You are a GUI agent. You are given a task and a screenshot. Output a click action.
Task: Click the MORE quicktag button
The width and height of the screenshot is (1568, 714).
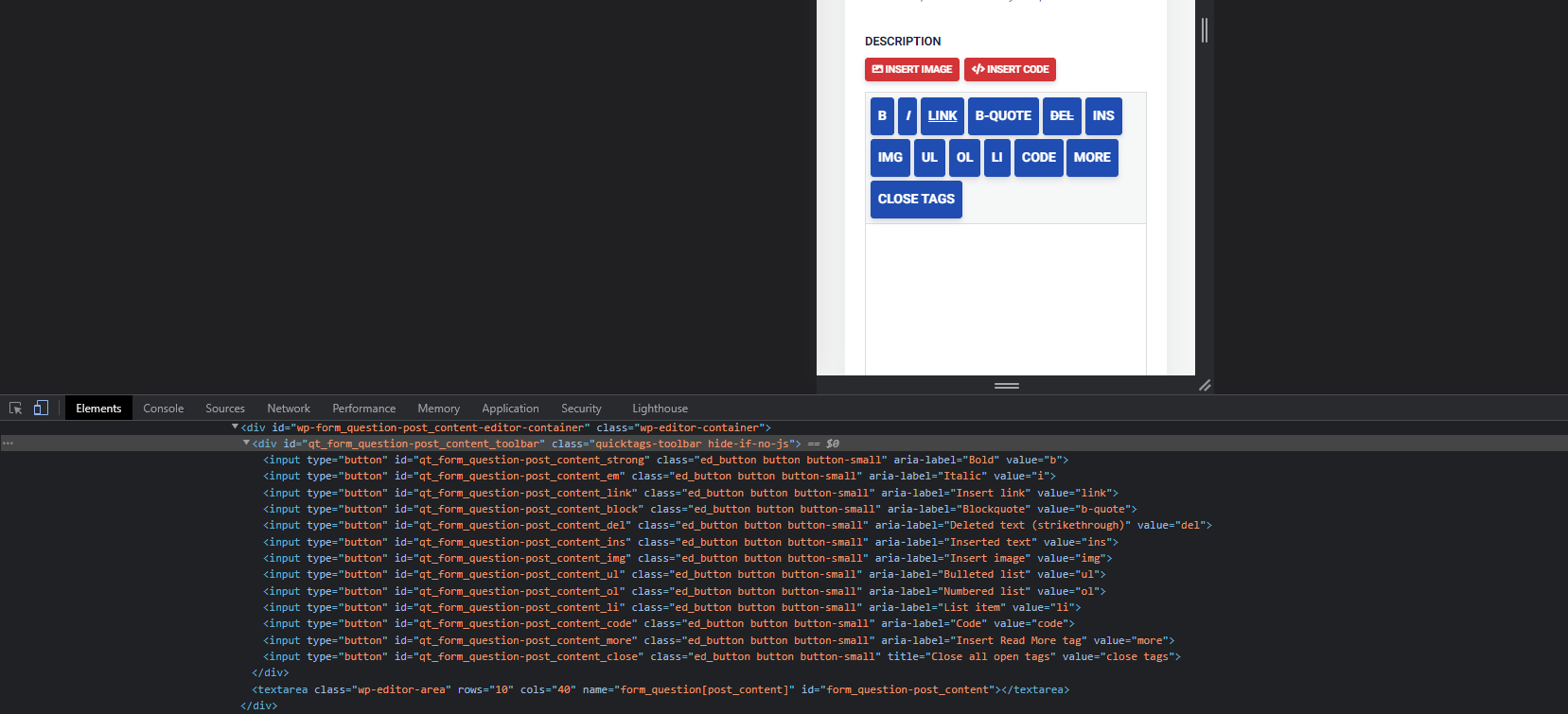(x=1092, y=158)
